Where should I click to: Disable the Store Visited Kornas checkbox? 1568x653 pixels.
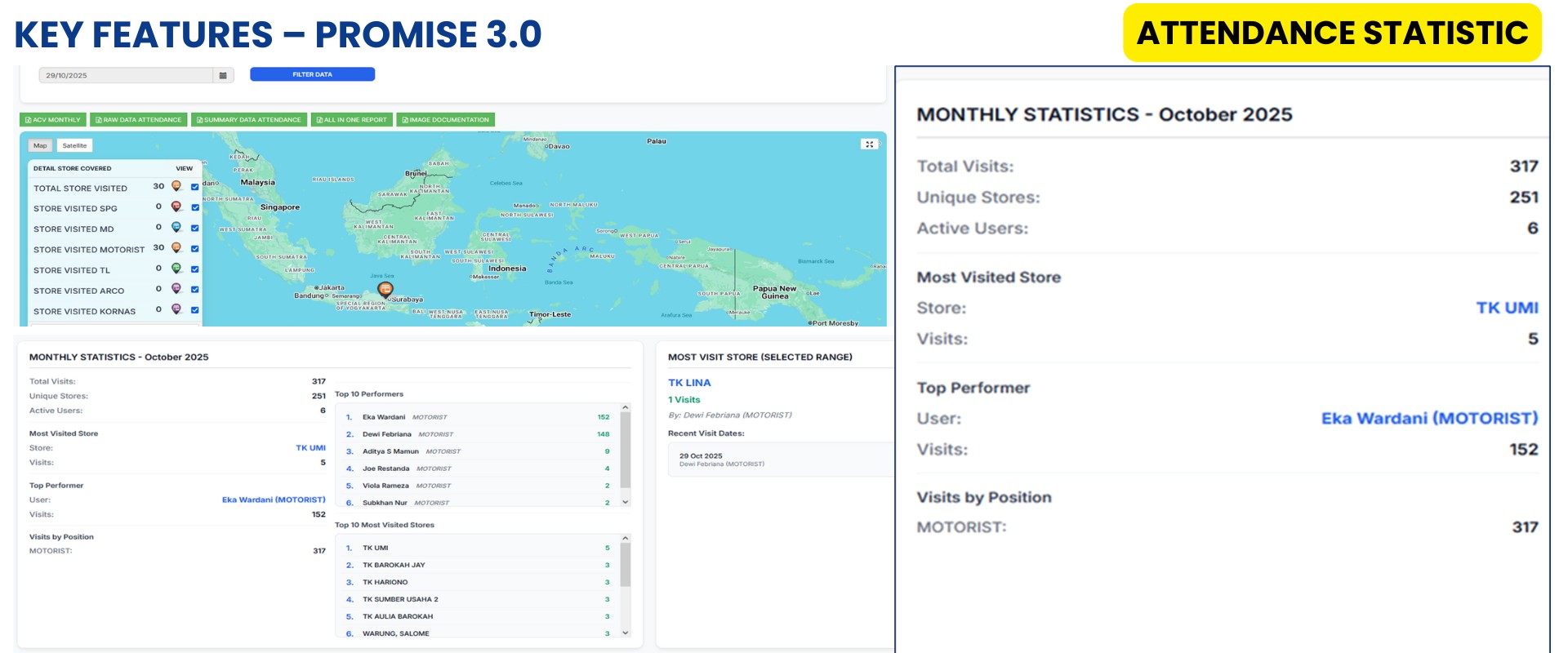[x=195, y=309]
